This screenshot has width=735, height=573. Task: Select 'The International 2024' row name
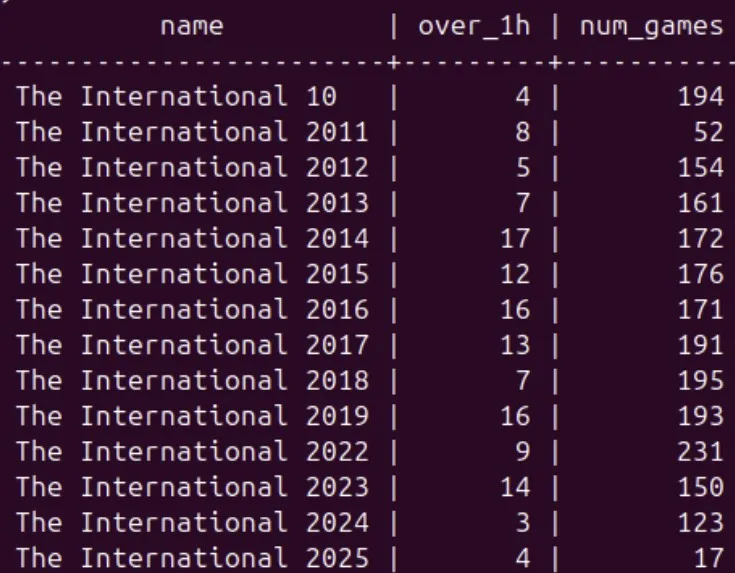point(192,523)
